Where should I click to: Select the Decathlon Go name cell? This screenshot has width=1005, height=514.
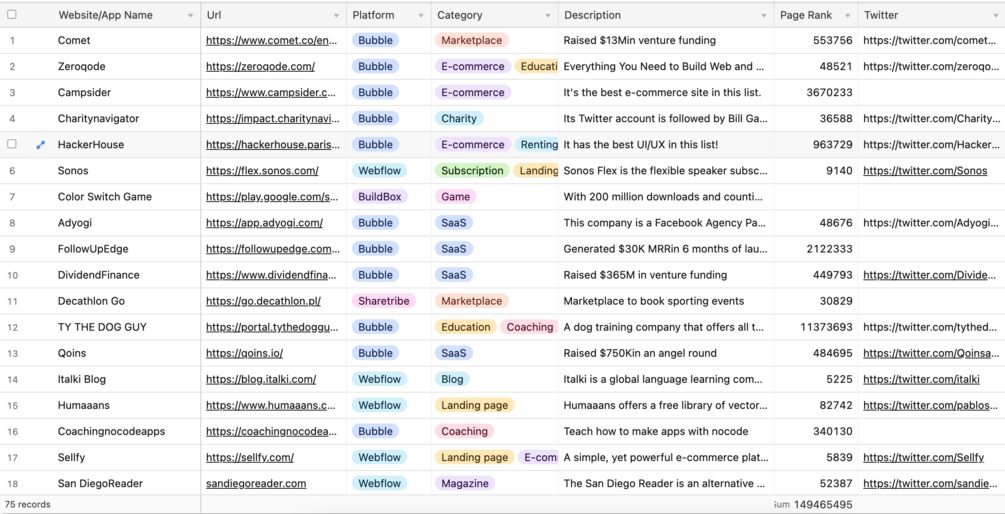point(91,301)
